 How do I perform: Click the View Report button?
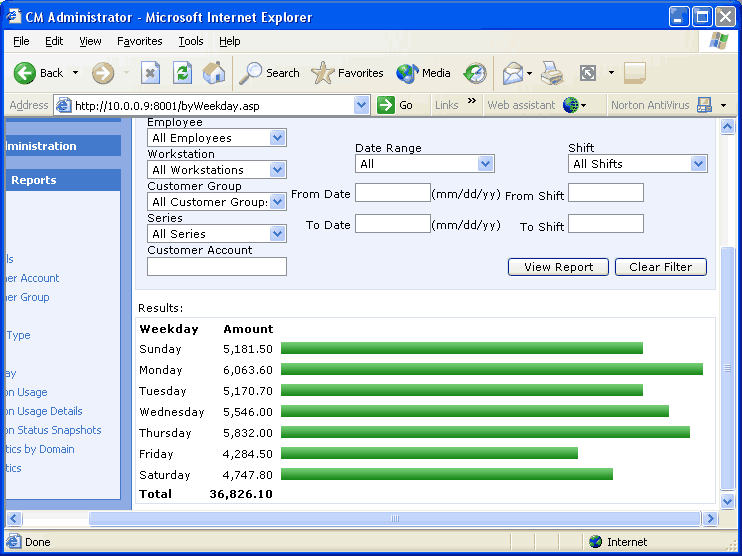[x=558, y=267]
